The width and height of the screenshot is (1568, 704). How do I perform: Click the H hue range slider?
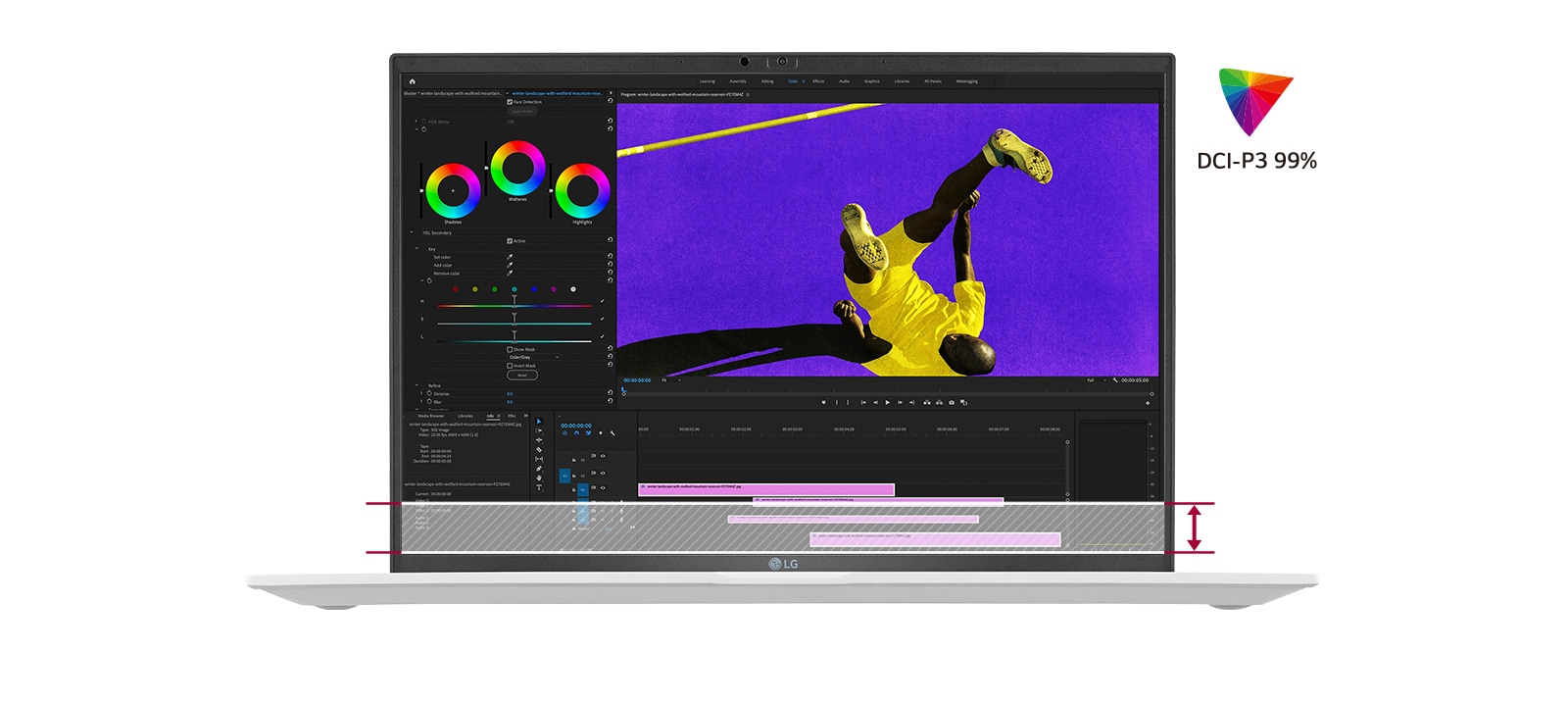[514, 306]
